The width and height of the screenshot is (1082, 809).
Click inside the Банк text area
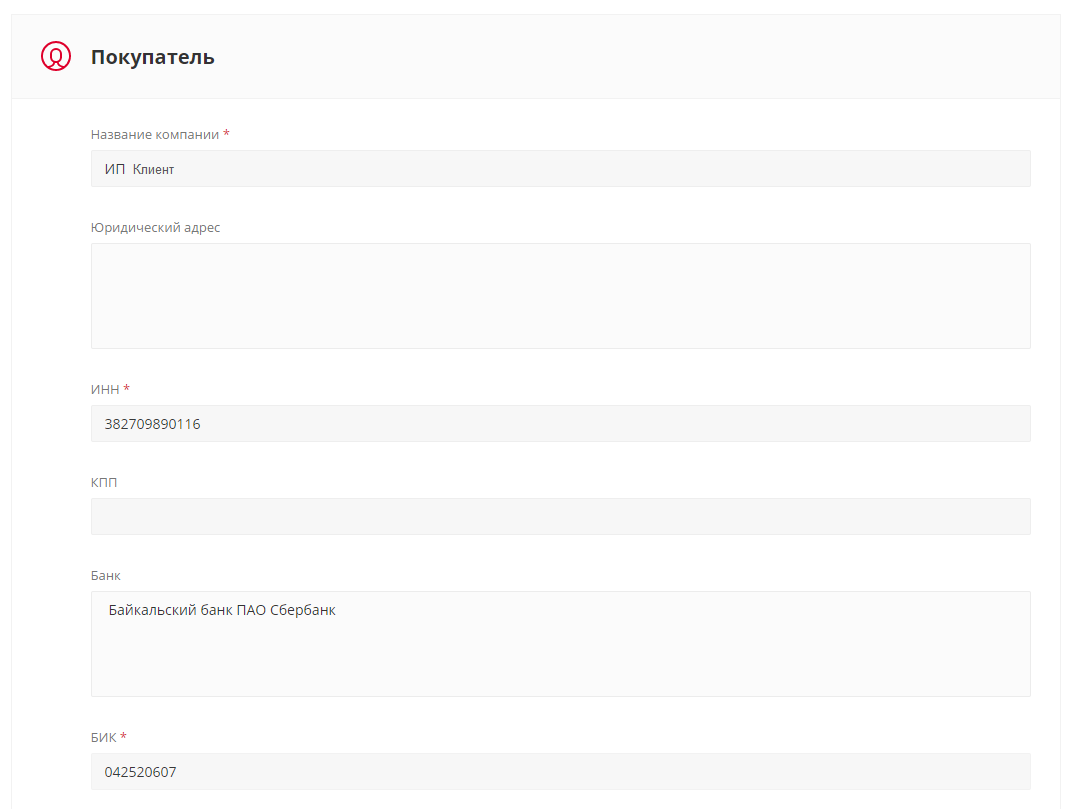point(560,655)
